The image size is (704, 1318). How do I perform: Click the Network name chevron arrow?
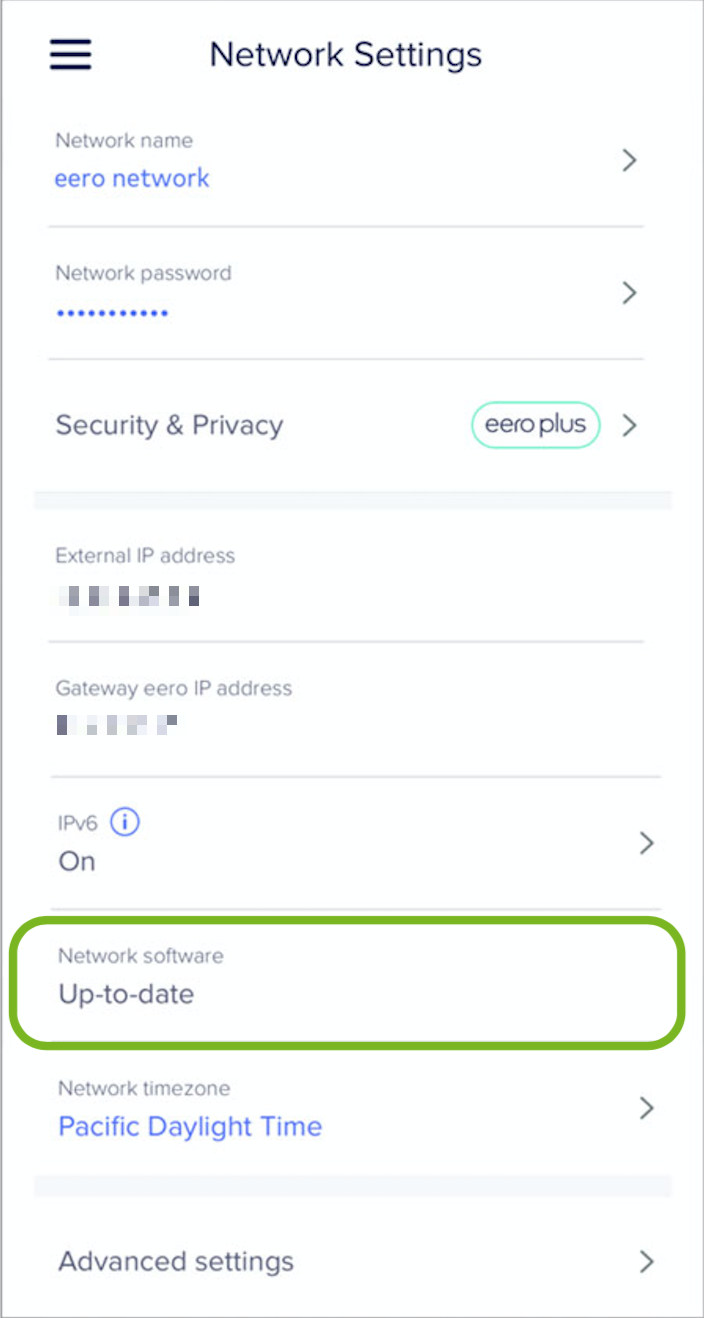point(629,160)
